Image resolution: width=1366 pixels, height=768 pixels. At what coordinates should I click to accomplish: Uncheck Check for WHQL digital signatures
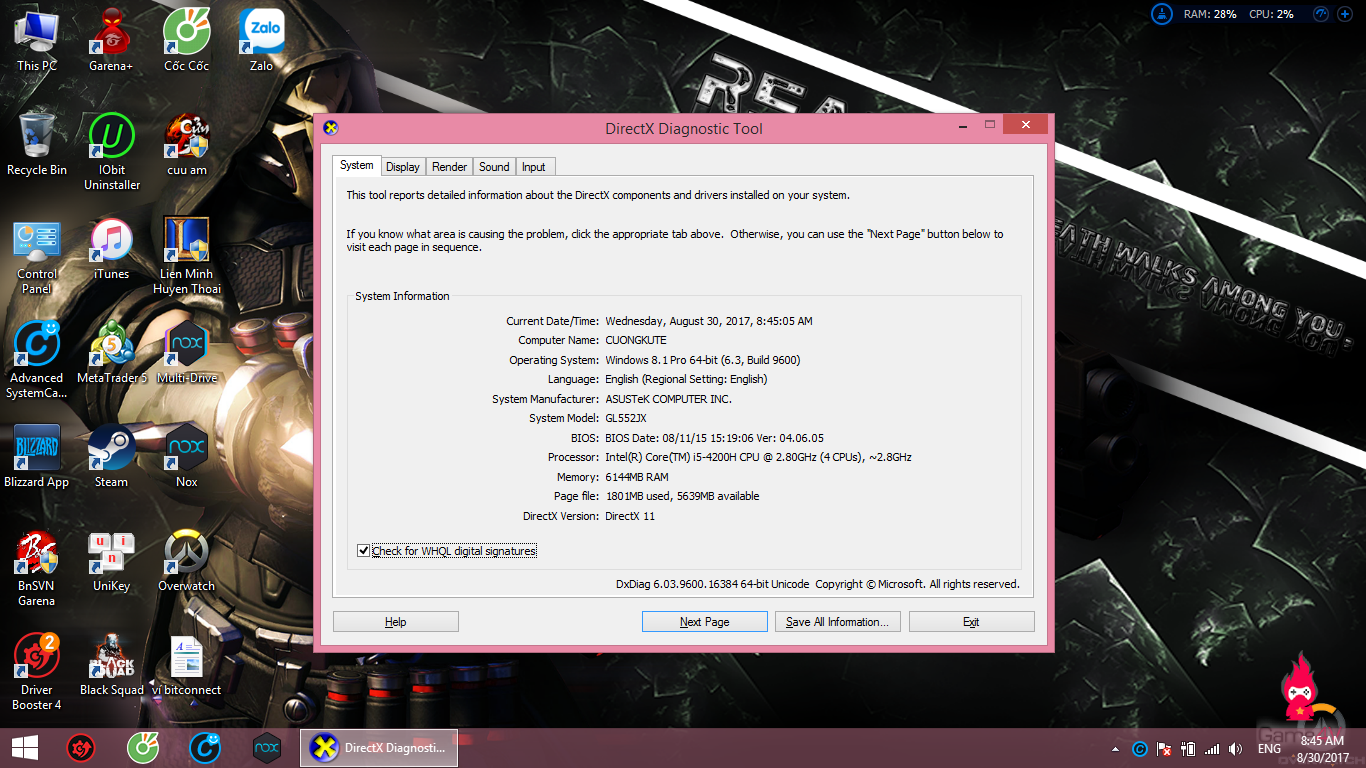pyautogui.click(x=364, y=551)
